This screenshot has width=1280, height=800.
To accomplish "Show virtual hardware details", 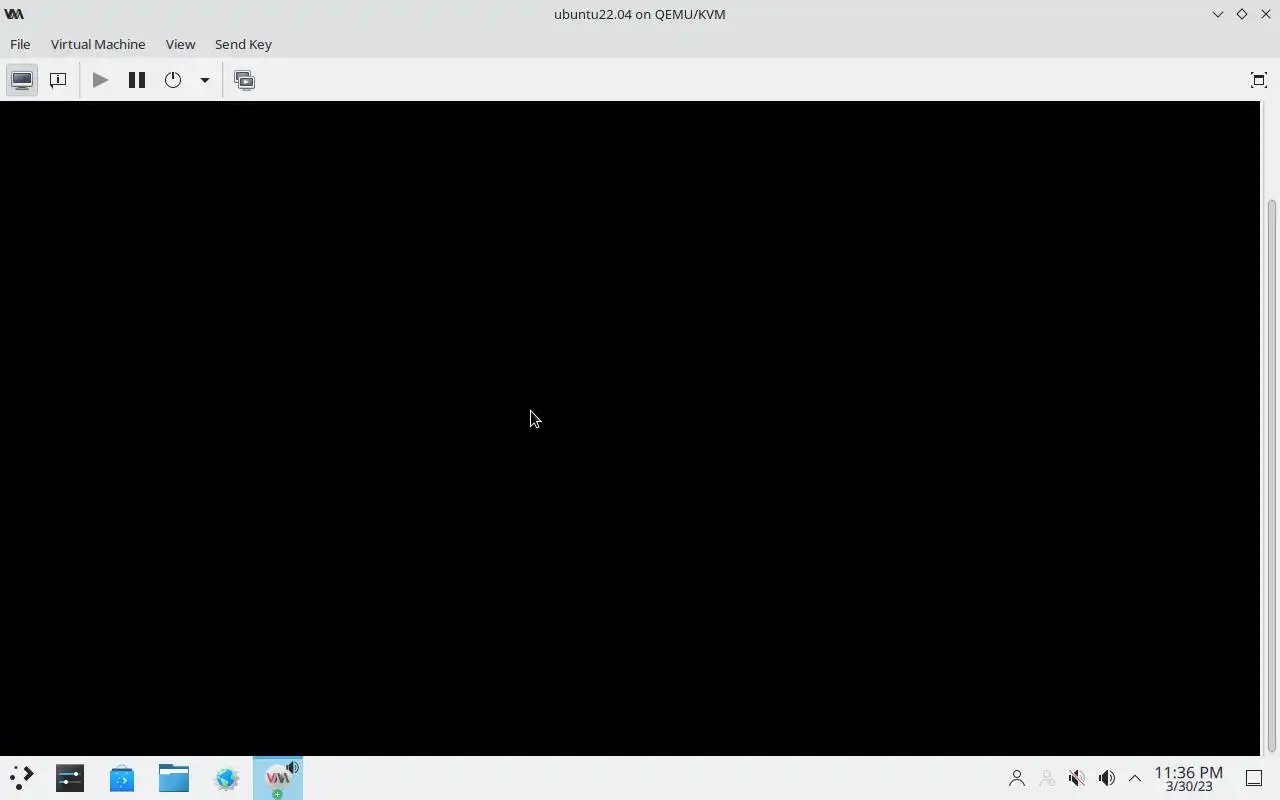I will [58, 80].
